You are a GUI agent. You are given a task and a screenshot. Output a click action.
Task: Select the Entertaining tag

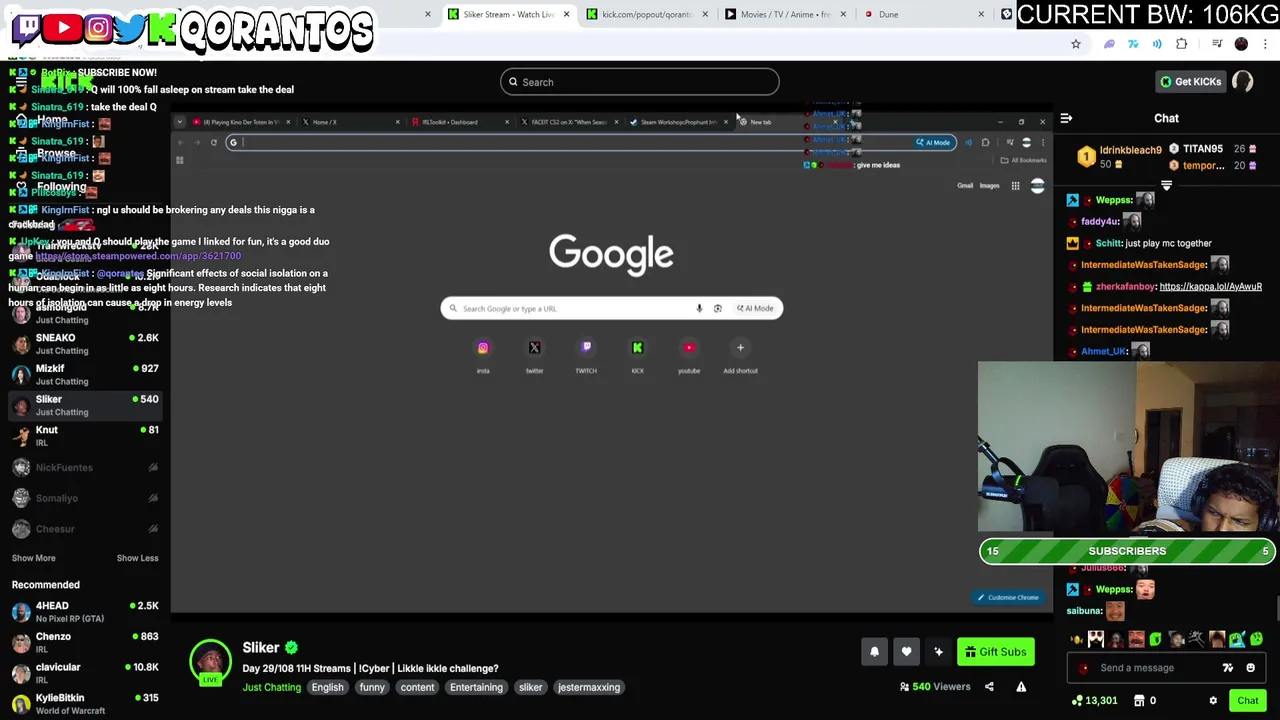pyautogui.click(x=476, y=687)
